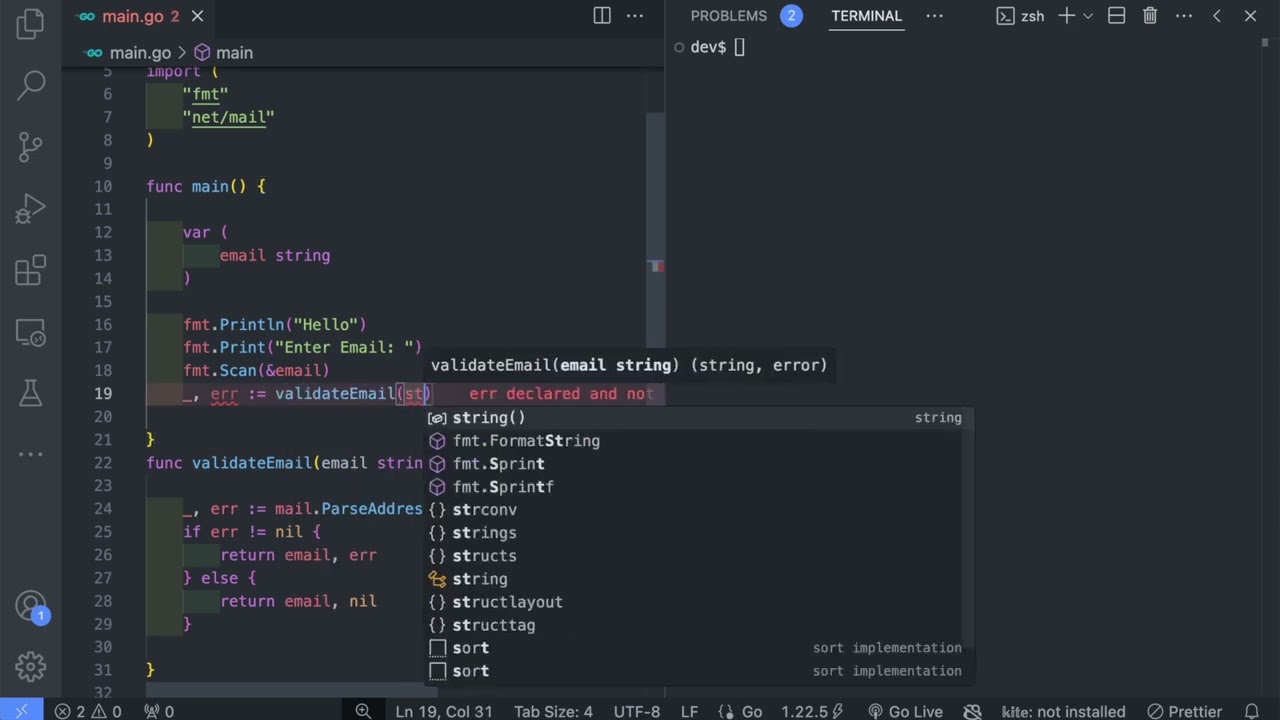Click the "net/mail" import text
This screenshot has width=1280, height=720.
(228, 117)
